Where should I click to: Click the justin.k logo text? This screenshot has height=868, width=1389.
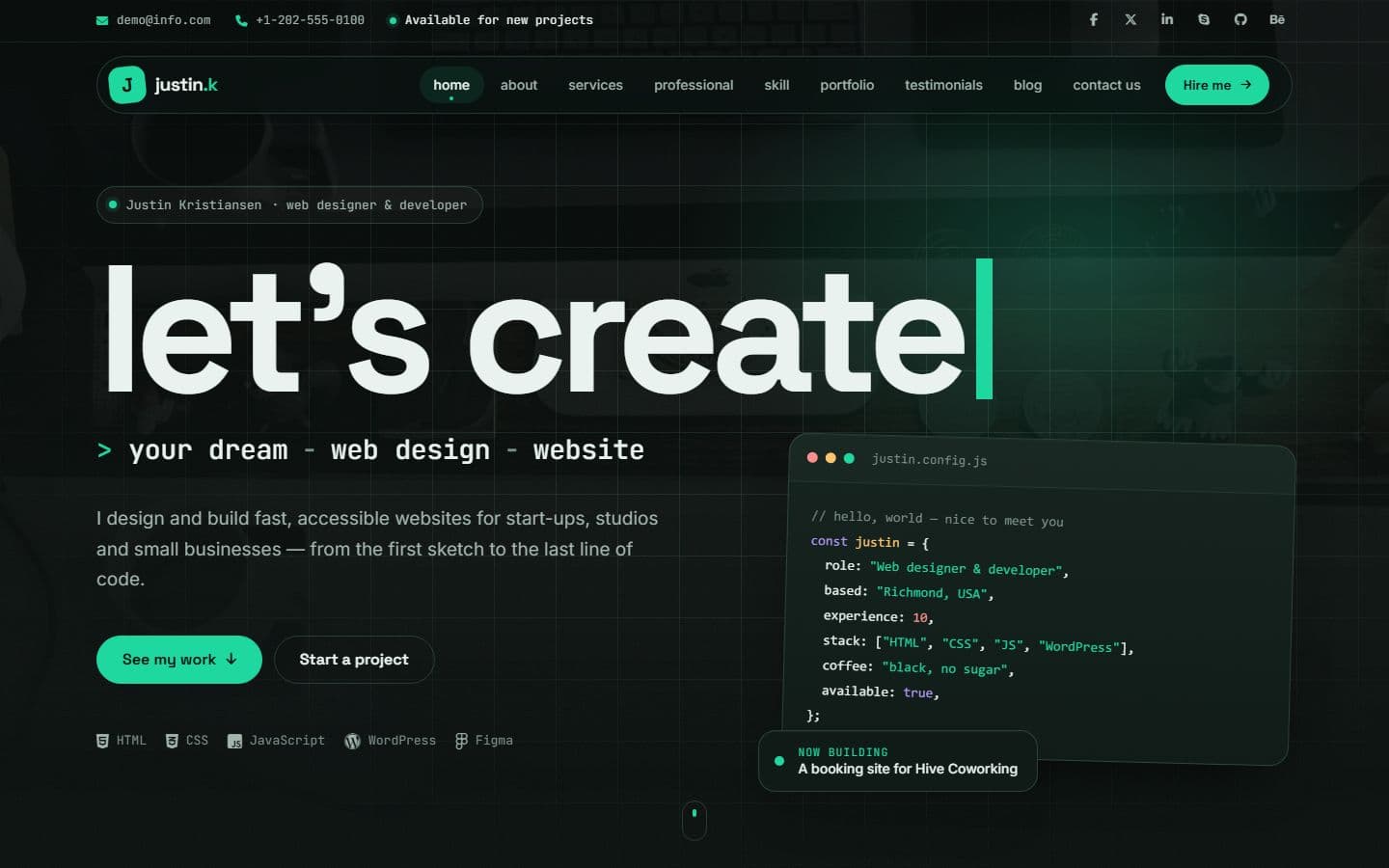click(x=186, y=85)
